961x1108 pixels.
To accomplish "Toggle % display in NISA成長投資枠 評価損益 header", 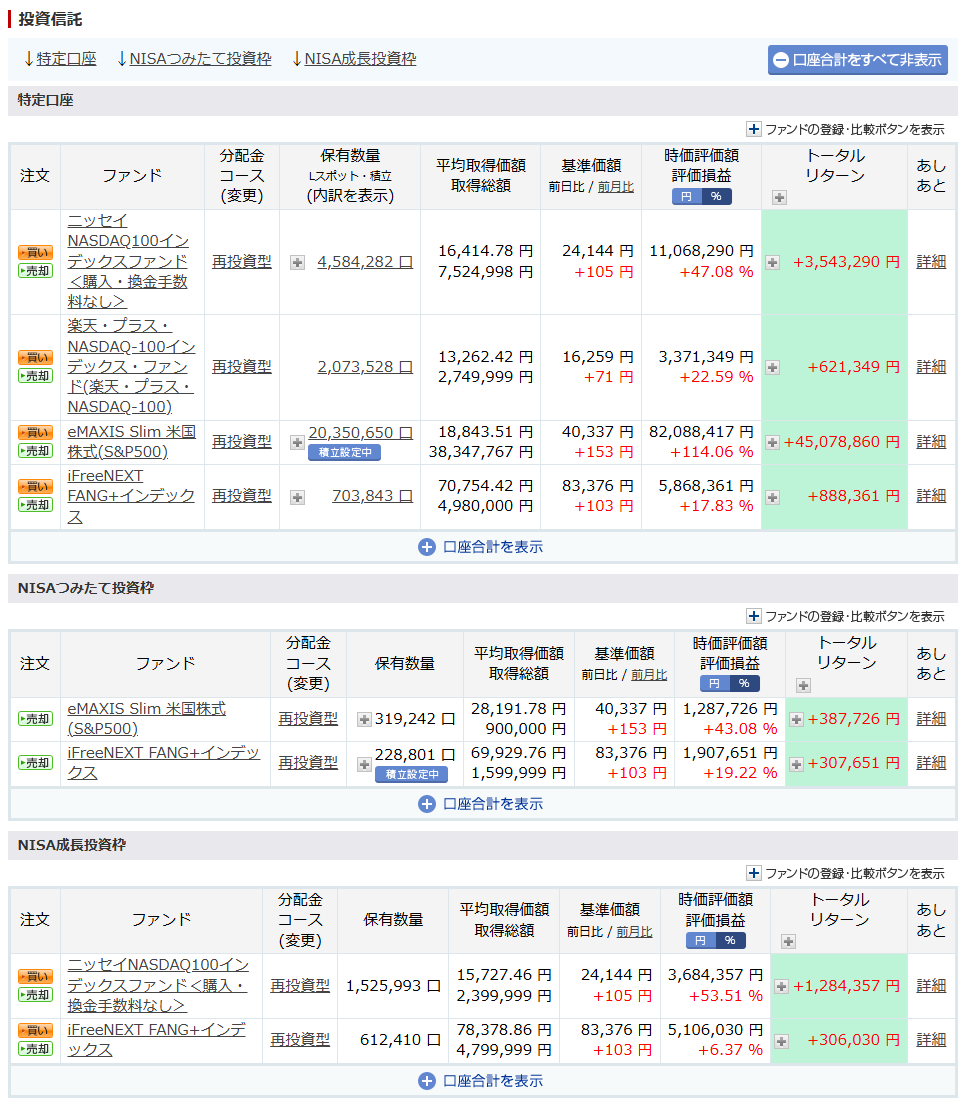I will (x=730, y=941).
